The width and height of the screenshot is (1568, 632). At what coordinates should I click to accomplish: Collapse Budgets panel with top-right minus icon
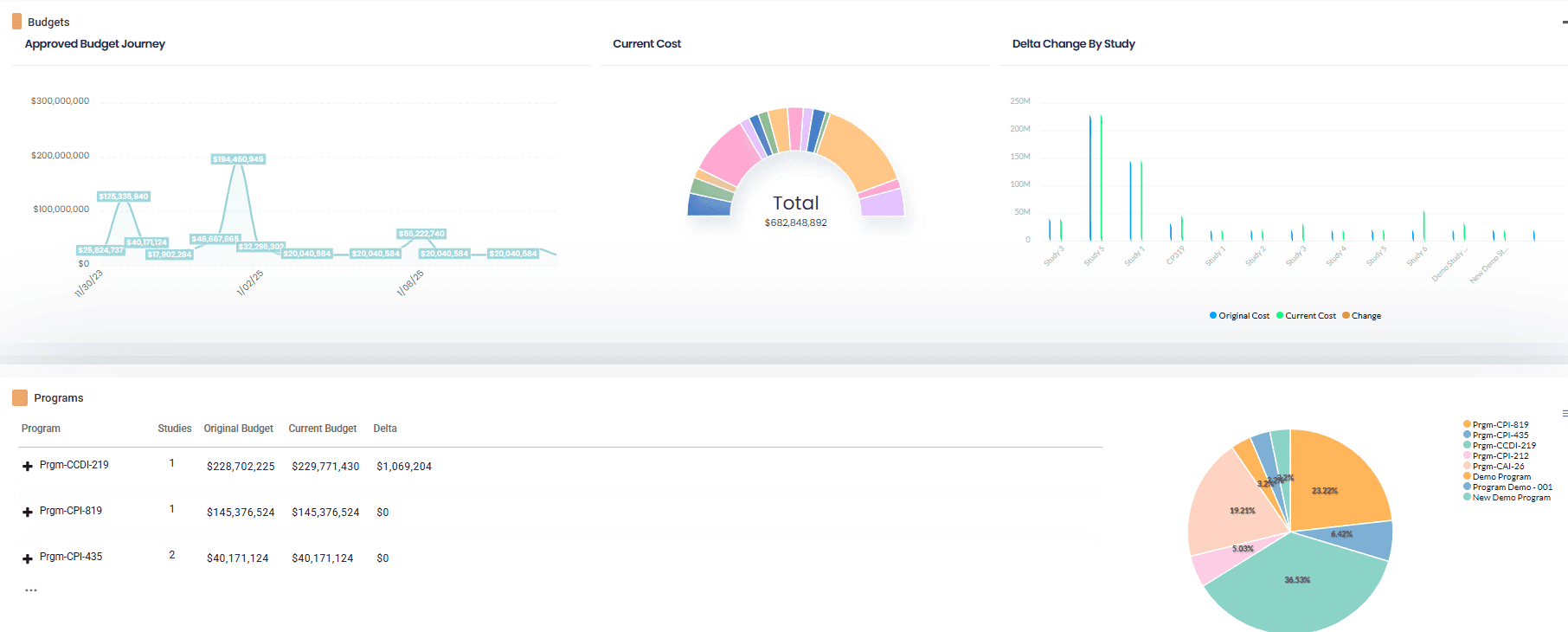(x=1565, y=23)
